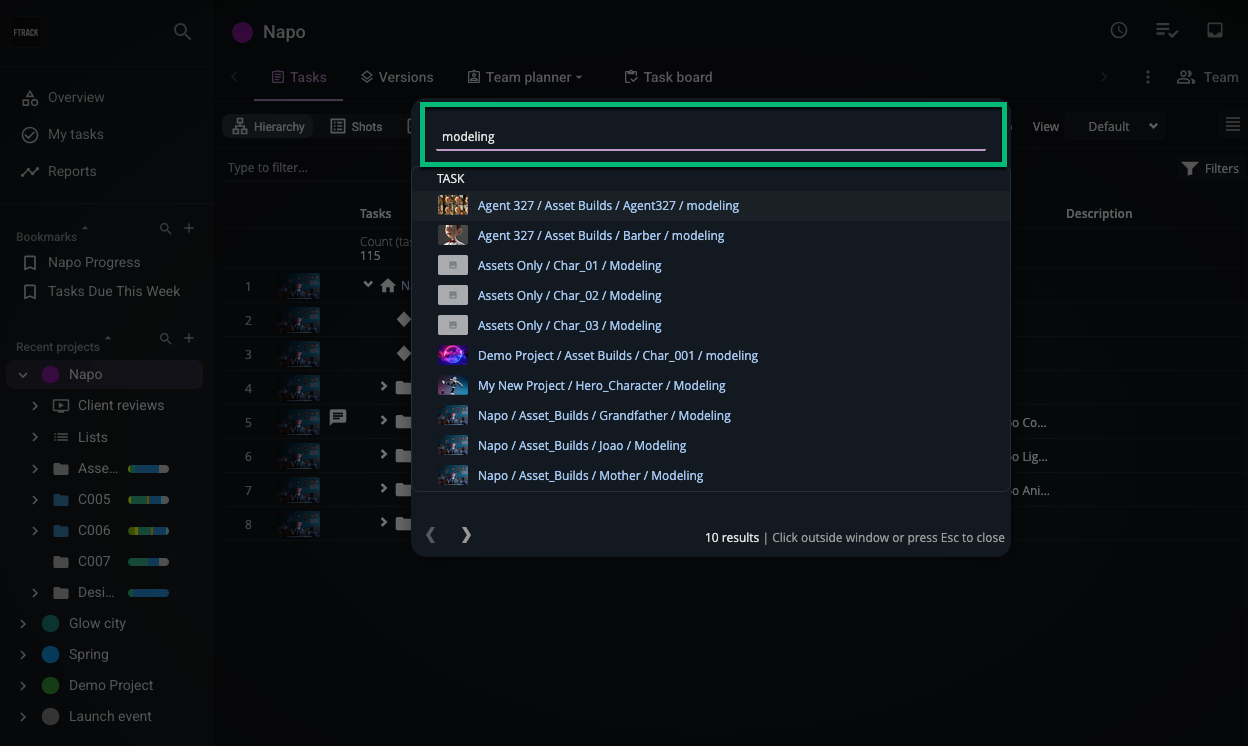The image size is (1248, 746).
Task: Open the three-dot more options menu
Action: pyautogui.click(x=1148, y=77)
